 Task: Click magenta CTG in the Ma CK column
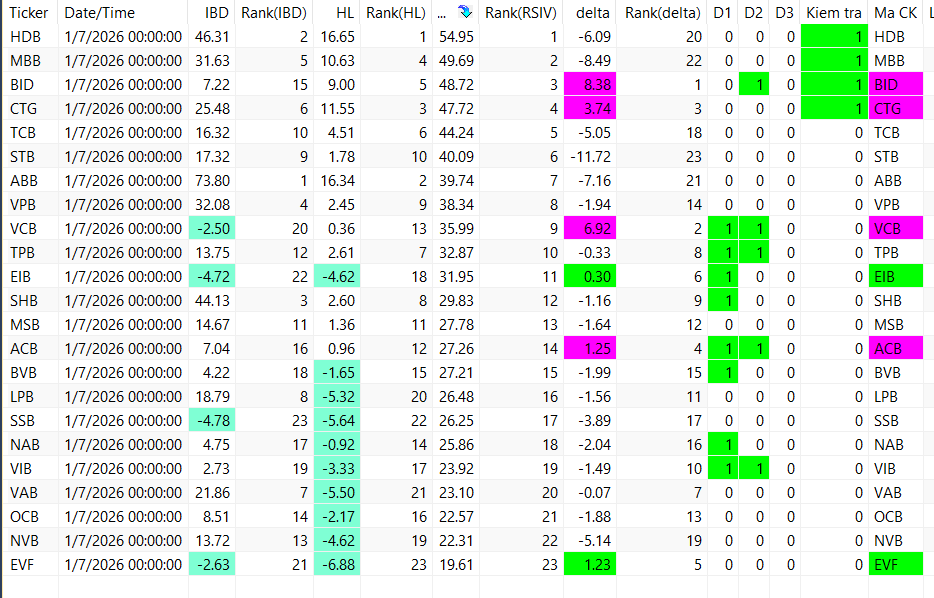(896, 109)
